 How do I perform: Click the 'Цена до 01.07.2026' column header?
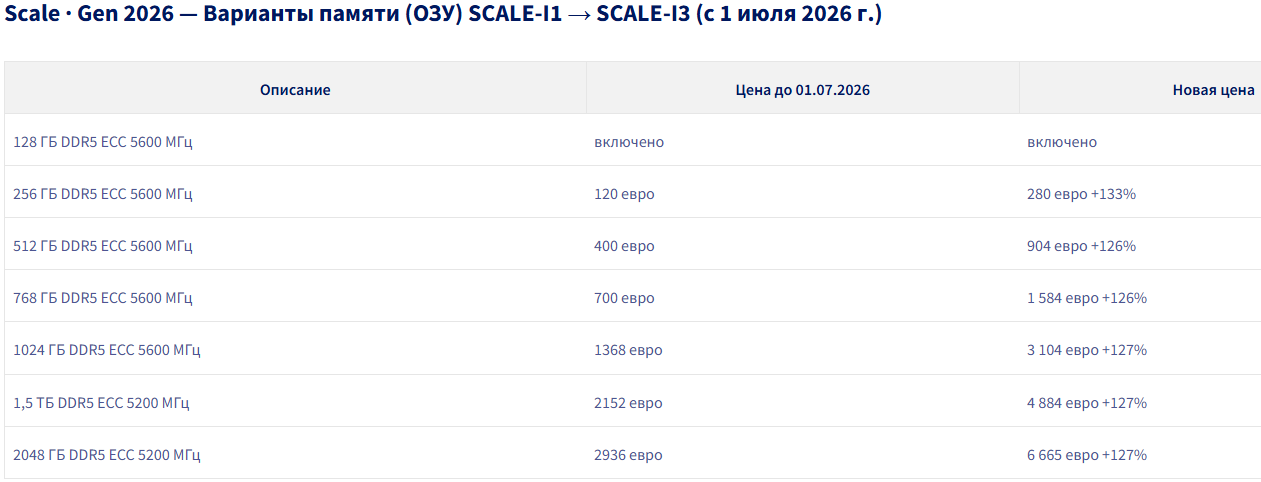[802, 90]
